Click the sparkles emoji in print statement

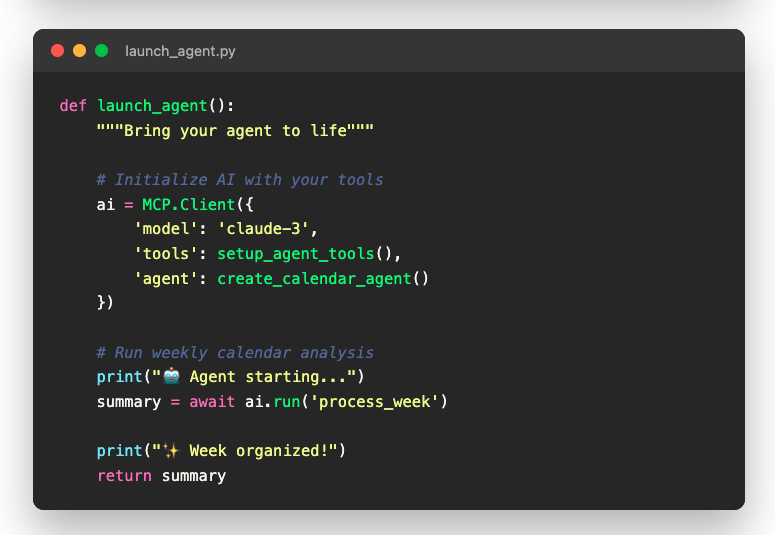[172, 450]
